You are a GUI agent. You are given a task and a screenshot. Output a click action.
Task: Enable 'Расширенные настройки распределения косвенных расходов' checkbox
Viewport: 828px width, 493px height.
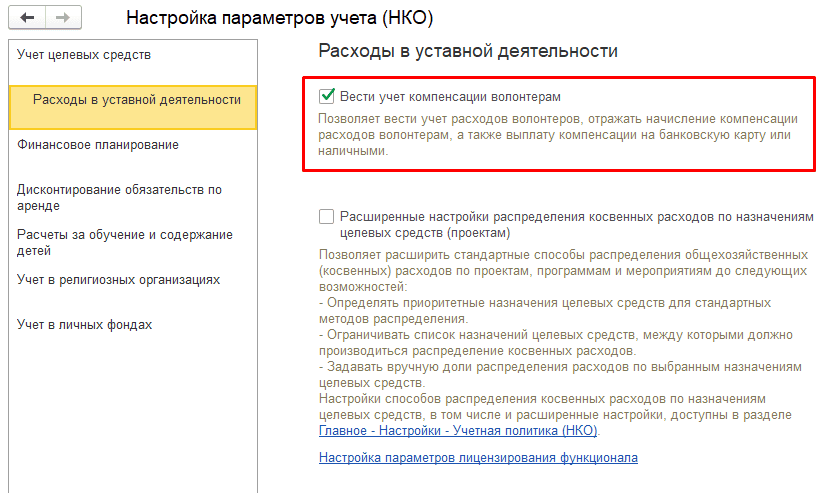point(326,216)
